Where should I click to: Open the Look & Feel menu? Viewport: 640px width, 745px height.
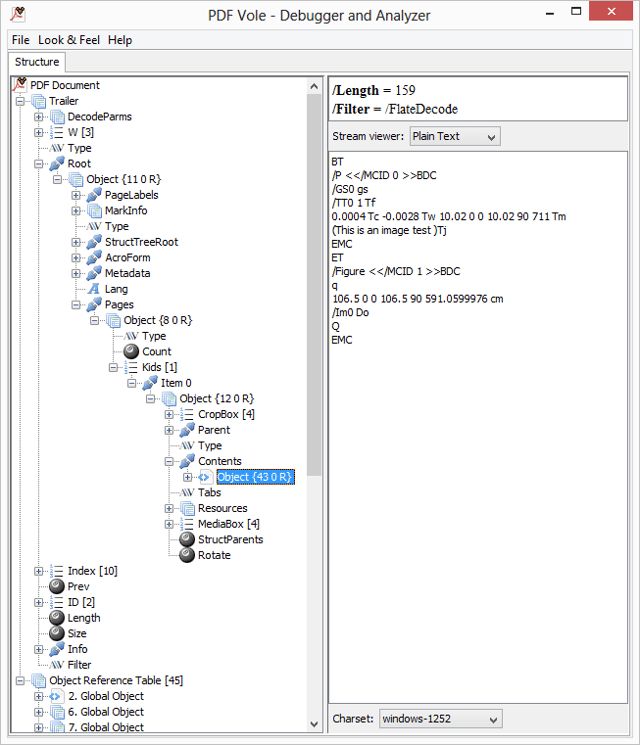tap(69, 40)
